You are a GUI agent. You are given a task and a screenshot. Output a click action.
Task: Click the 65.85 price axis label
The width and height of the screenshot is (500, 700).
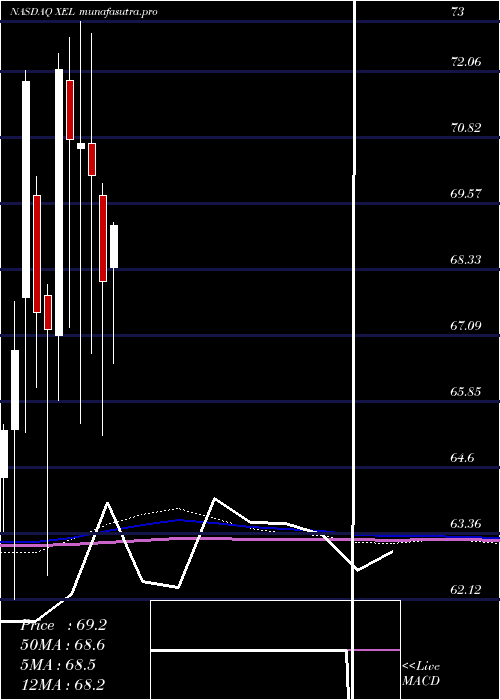point(467,392)
